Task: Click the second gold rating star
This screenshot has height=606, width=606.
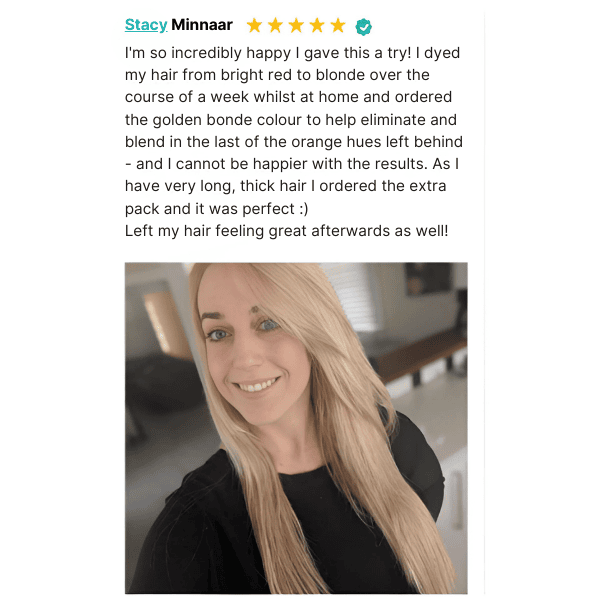Action: tap(275, 26)
